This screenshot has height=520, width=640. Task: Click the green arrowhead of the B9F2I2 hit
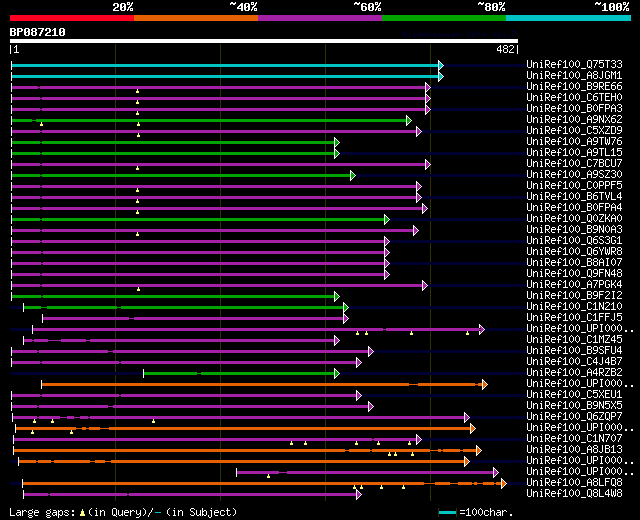(337, 296)
